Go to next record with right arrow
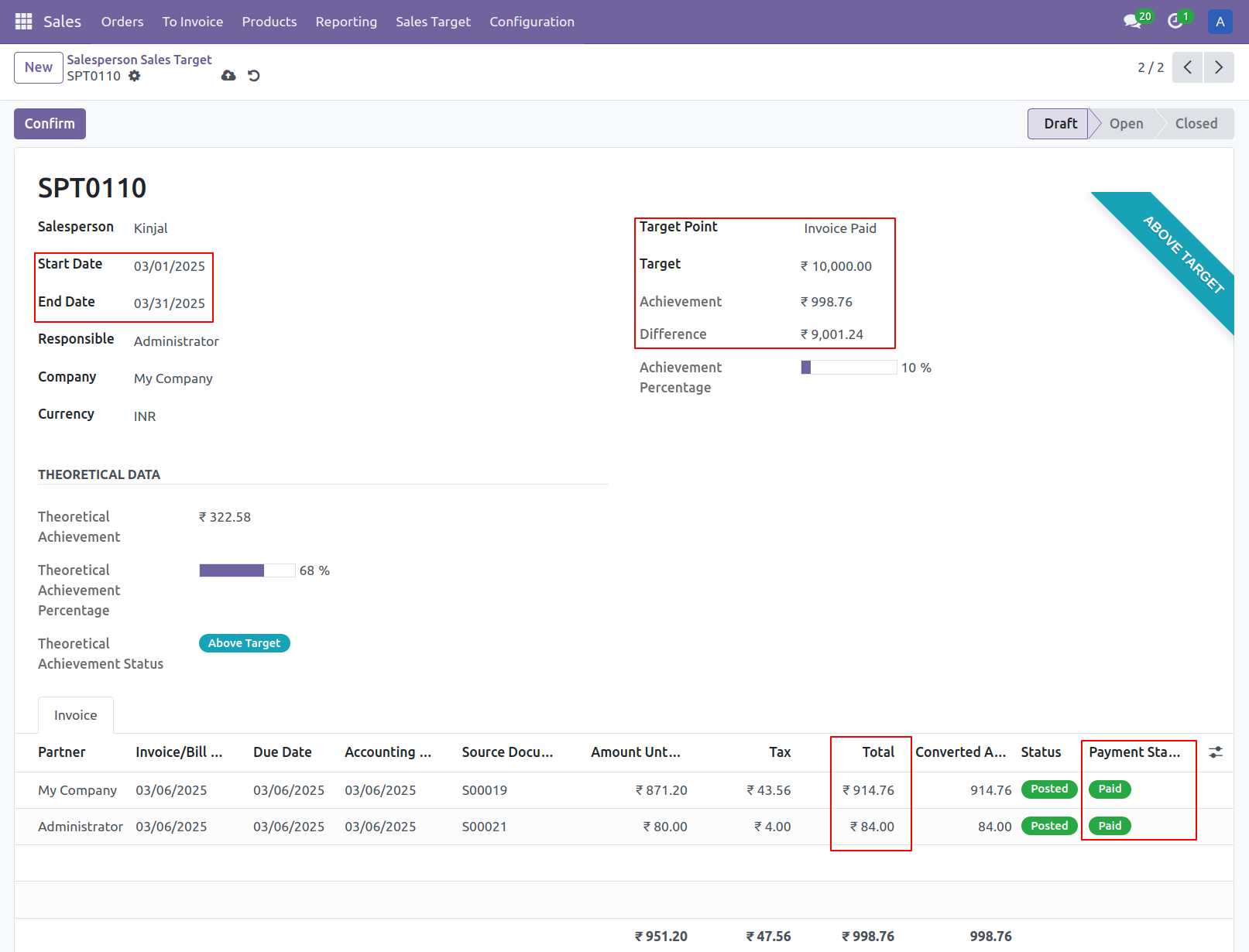 [x=1219, y=67]
